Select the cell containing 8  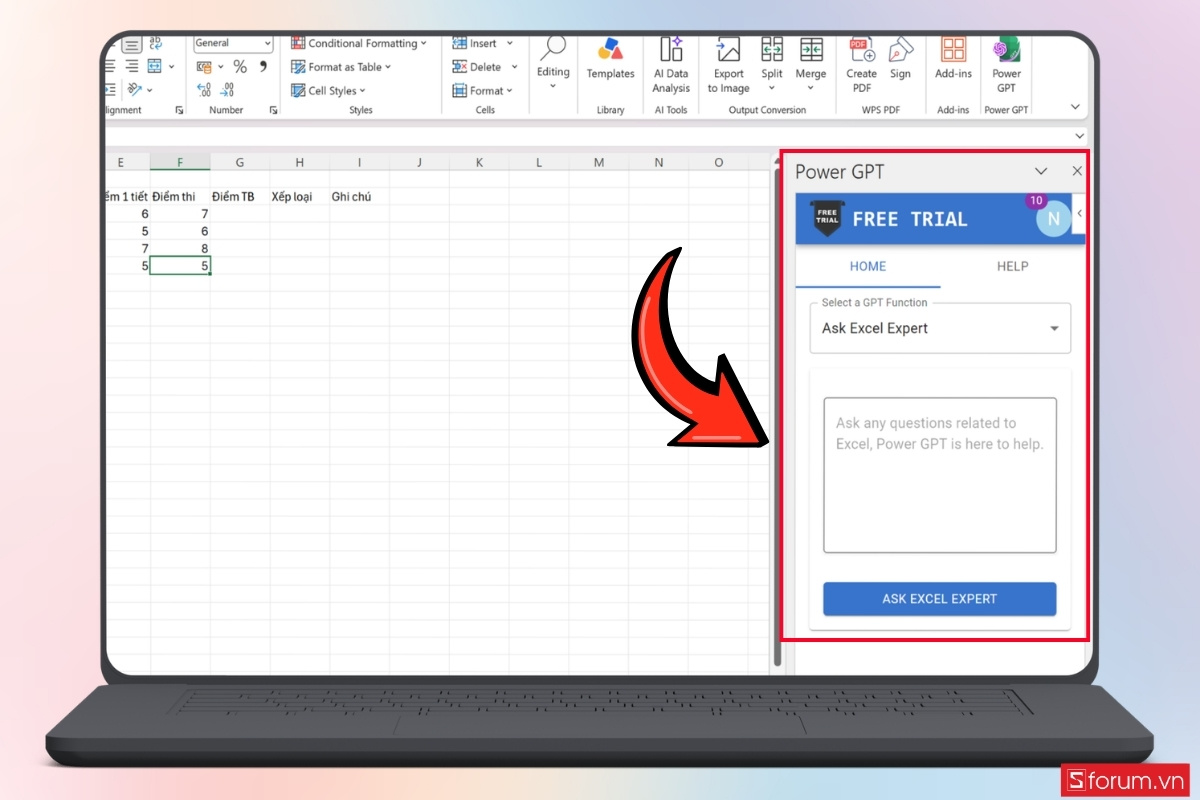click(180, 248)
